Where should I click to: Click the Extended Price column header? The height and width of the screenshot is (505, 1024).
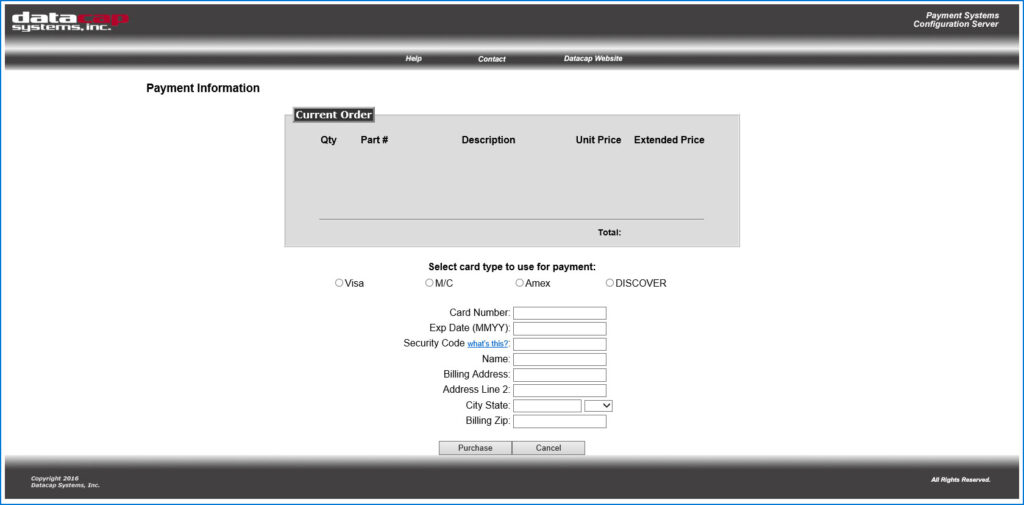669,140
